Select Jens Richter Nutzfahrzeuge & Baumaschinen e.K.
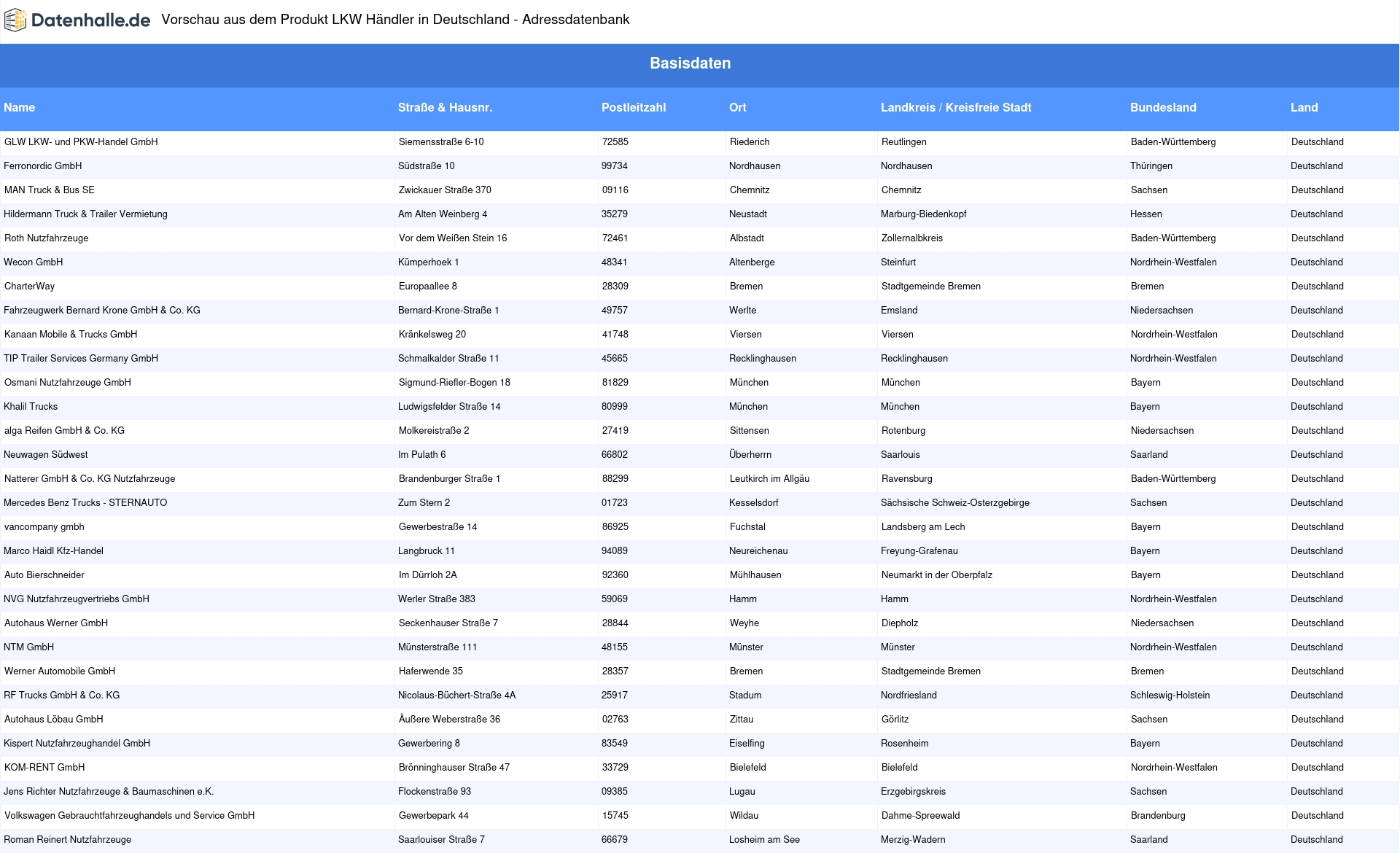Screen dimensions: 1400x853 point(109,792)
